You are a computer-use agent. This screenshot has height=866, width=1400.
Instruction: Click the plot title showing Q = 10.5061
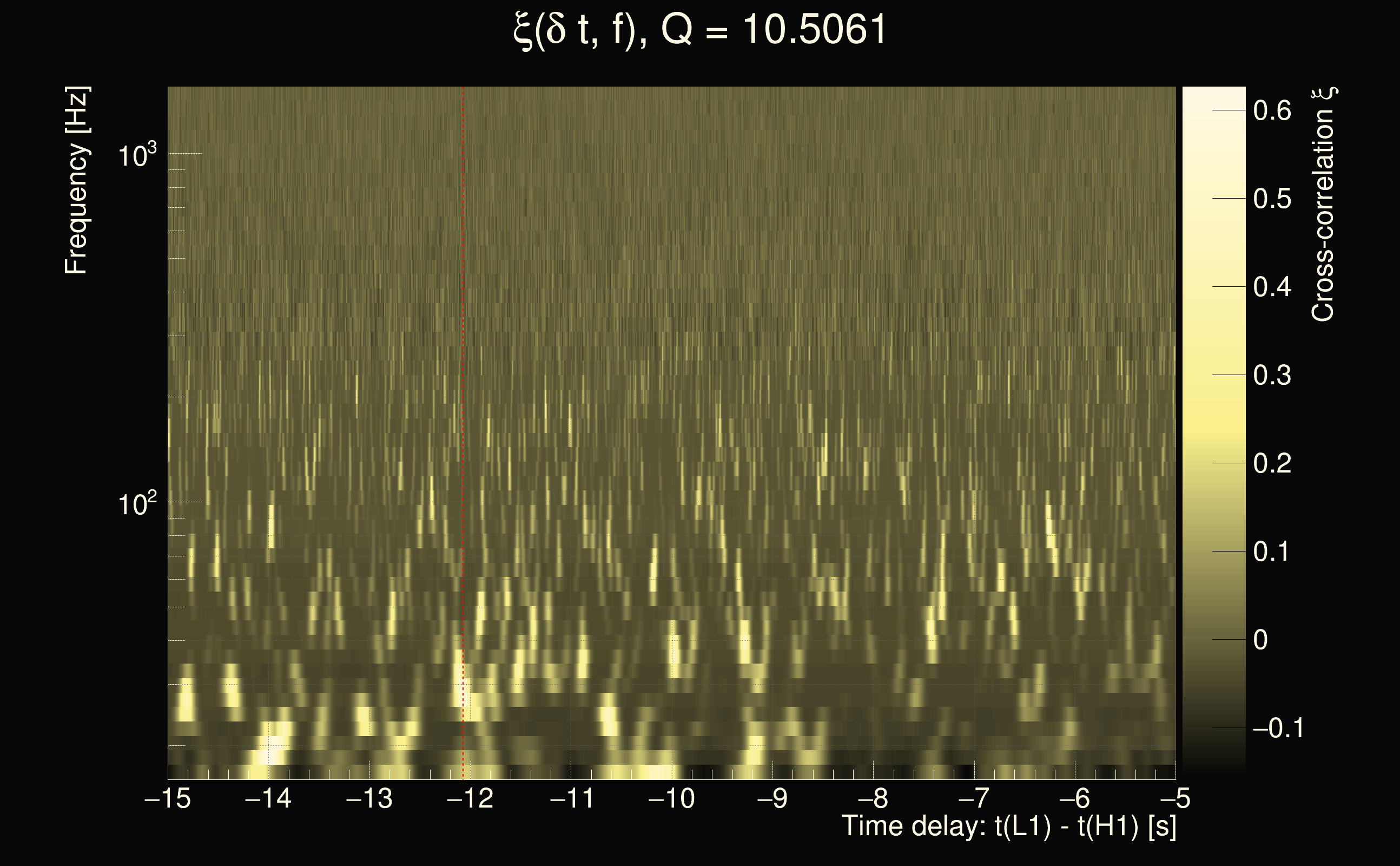pos(699,30)
